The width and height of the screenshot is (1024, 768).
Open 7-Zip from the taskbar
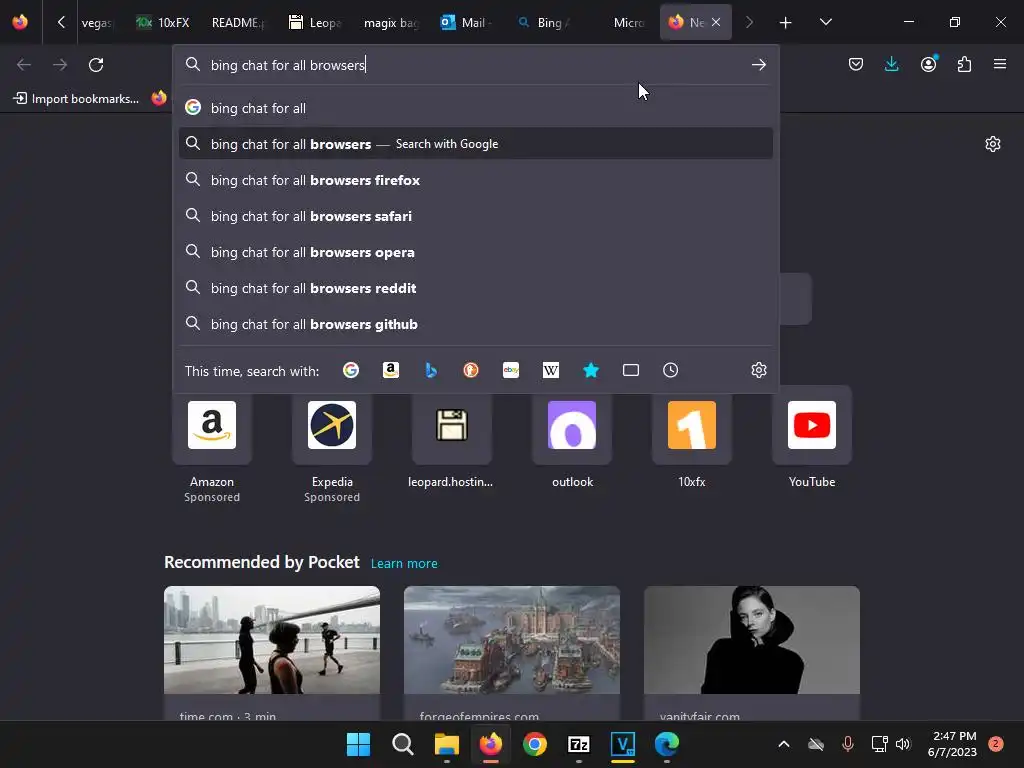pos(579,744)
